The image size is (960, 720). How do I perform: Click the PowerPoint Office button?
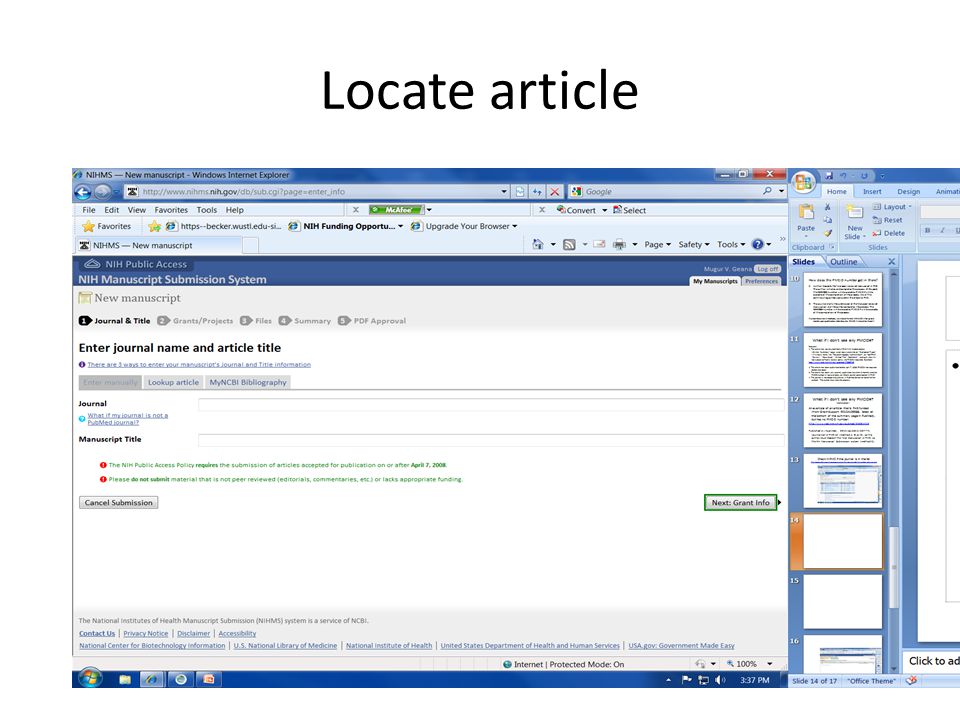803,182
